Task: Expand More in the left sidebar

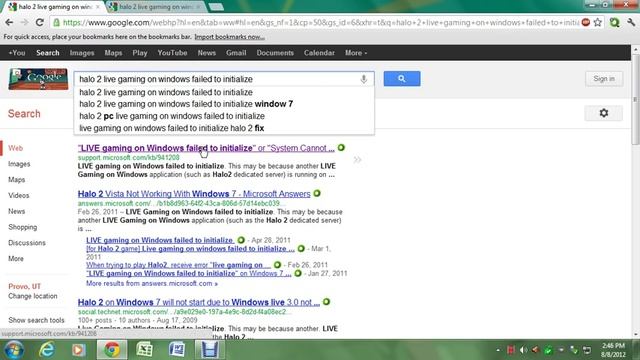Action: coord(16,258)
